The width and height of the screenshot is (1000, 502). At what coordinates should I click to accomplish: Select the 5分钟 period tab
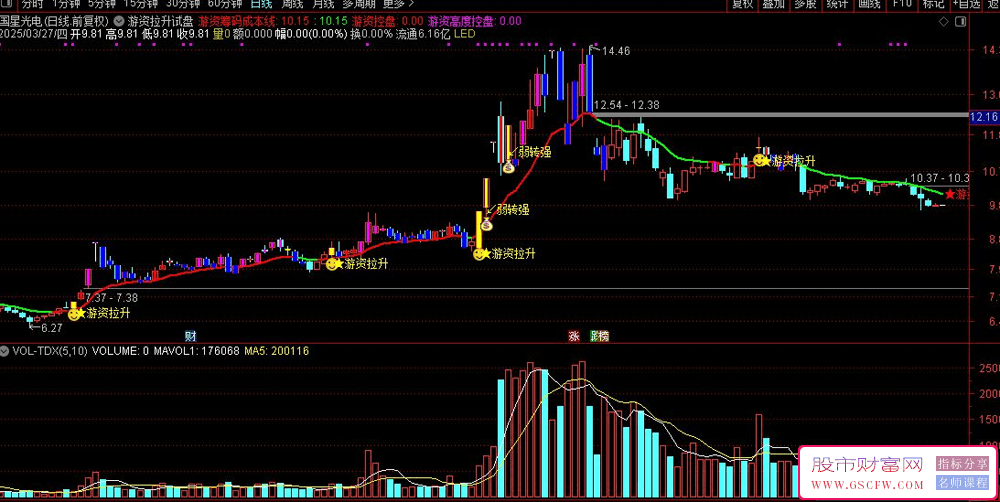pos(101,4)
